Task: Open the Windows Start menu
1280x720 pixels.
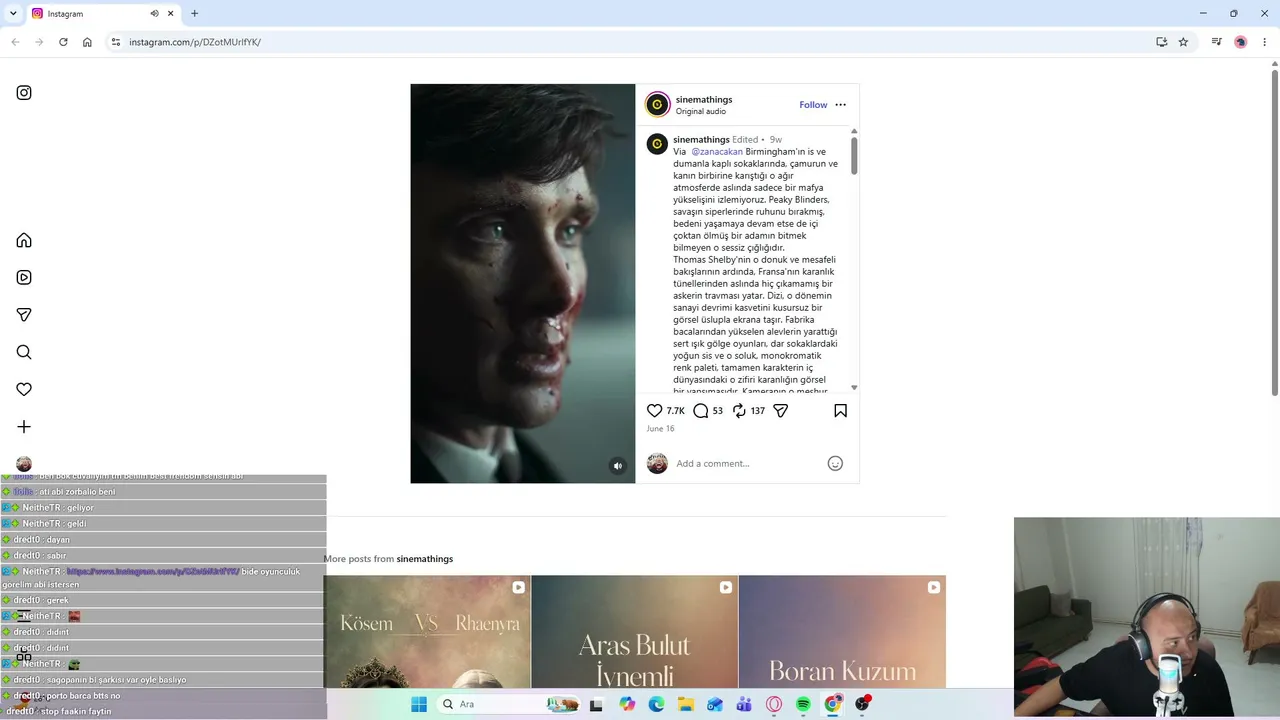Action: pyautogui.click(x=419, y=704)
